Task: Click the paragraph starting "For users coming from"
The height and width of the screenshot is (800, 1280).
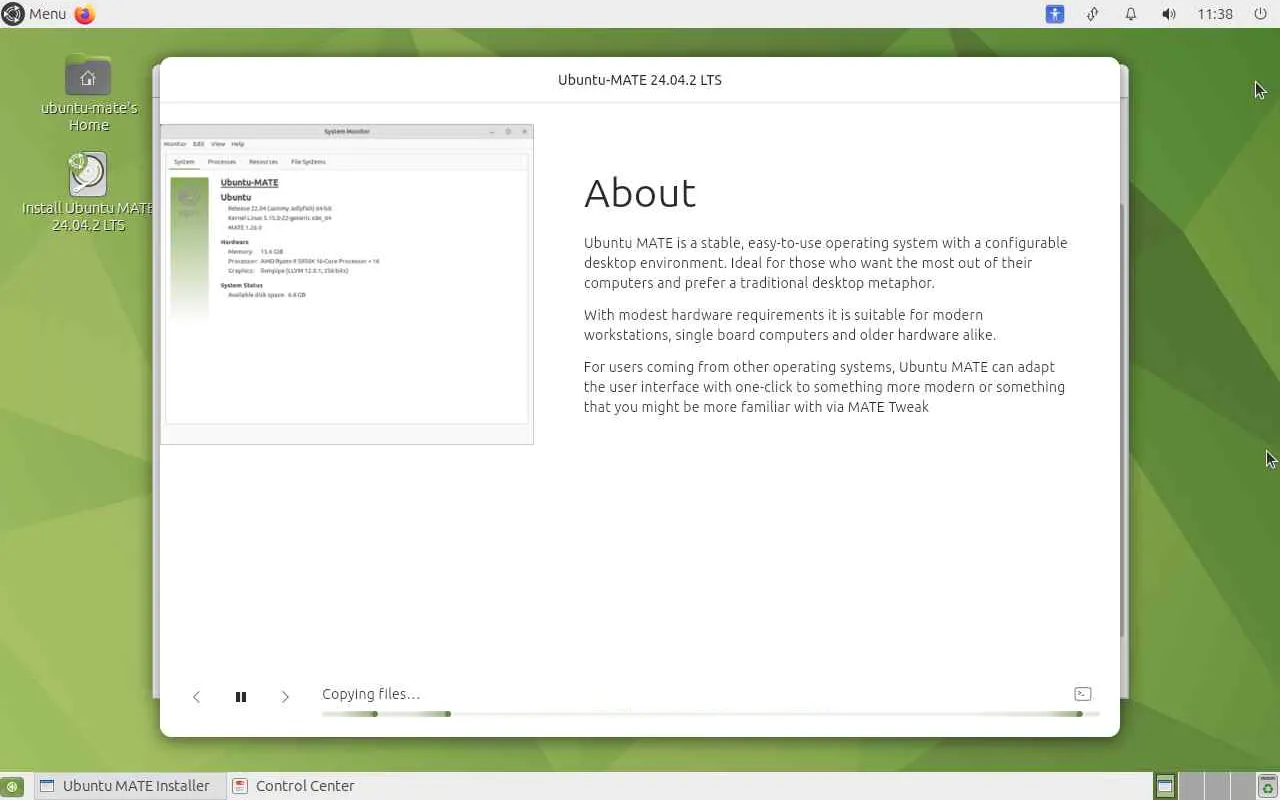Action: (825, 387)
